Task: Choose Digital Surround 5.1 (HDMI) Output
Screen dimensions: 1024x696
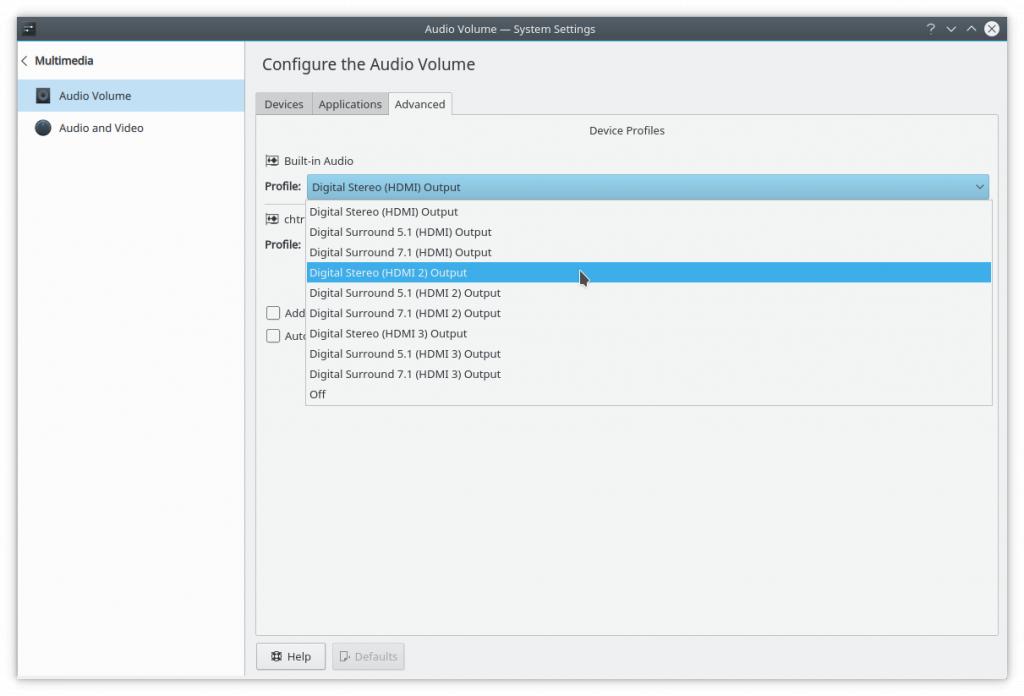Action: (x=400, y=232)
